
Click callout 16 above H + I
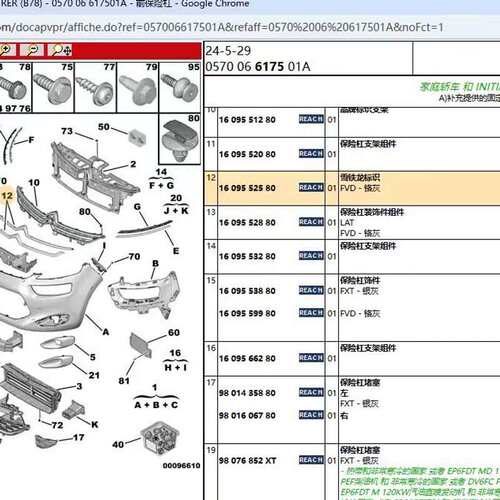click(175, 353)
